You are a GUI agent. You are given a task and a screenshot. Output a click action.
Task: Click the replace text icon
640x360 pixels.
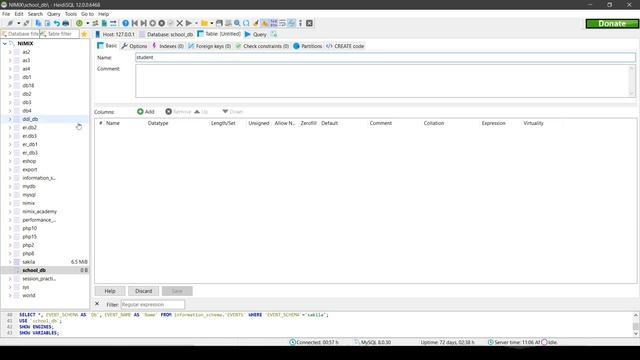click(246, 23)
